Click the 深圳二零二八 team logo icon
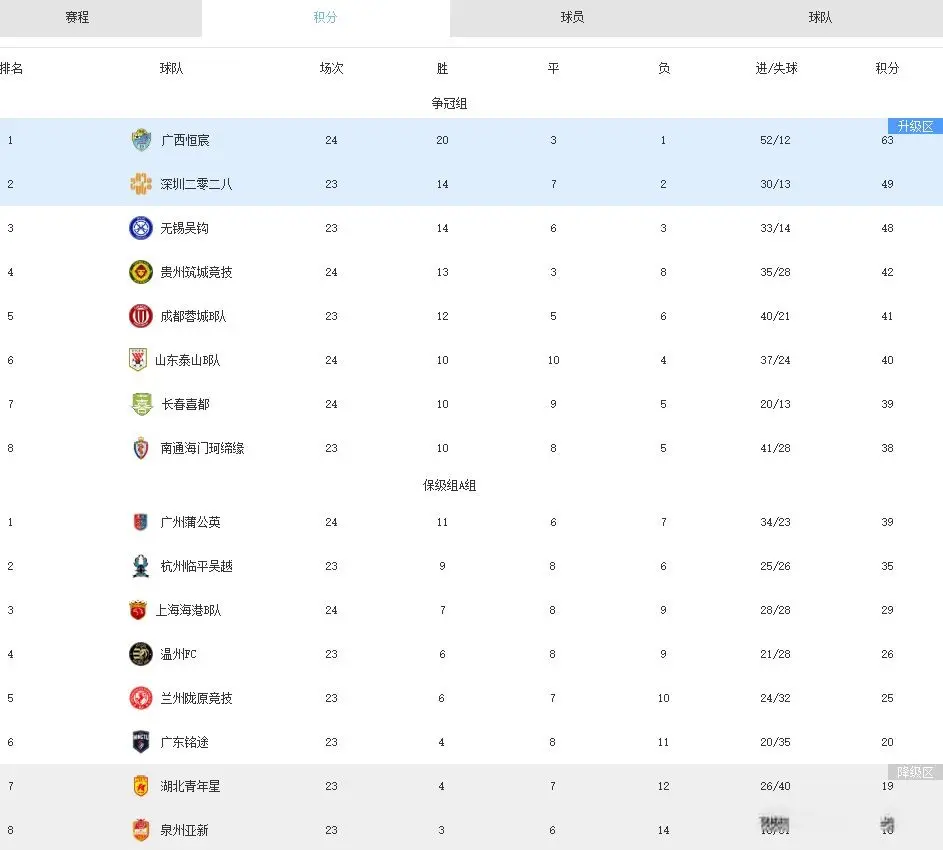Screen dimensions: 943x850 [141, 184]
